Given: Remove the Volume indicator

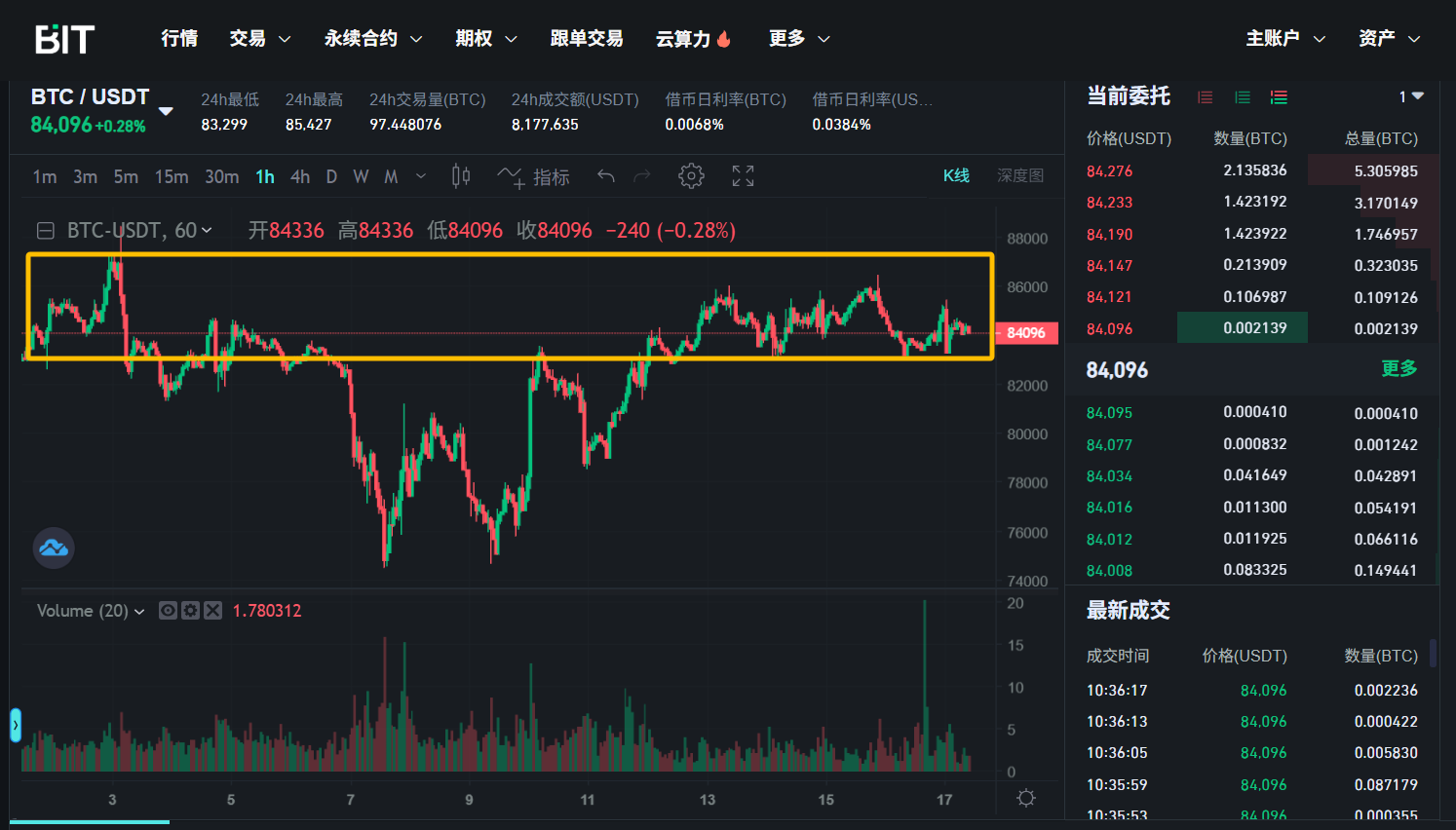Looking at the screenshot, I should coord(212,611).
